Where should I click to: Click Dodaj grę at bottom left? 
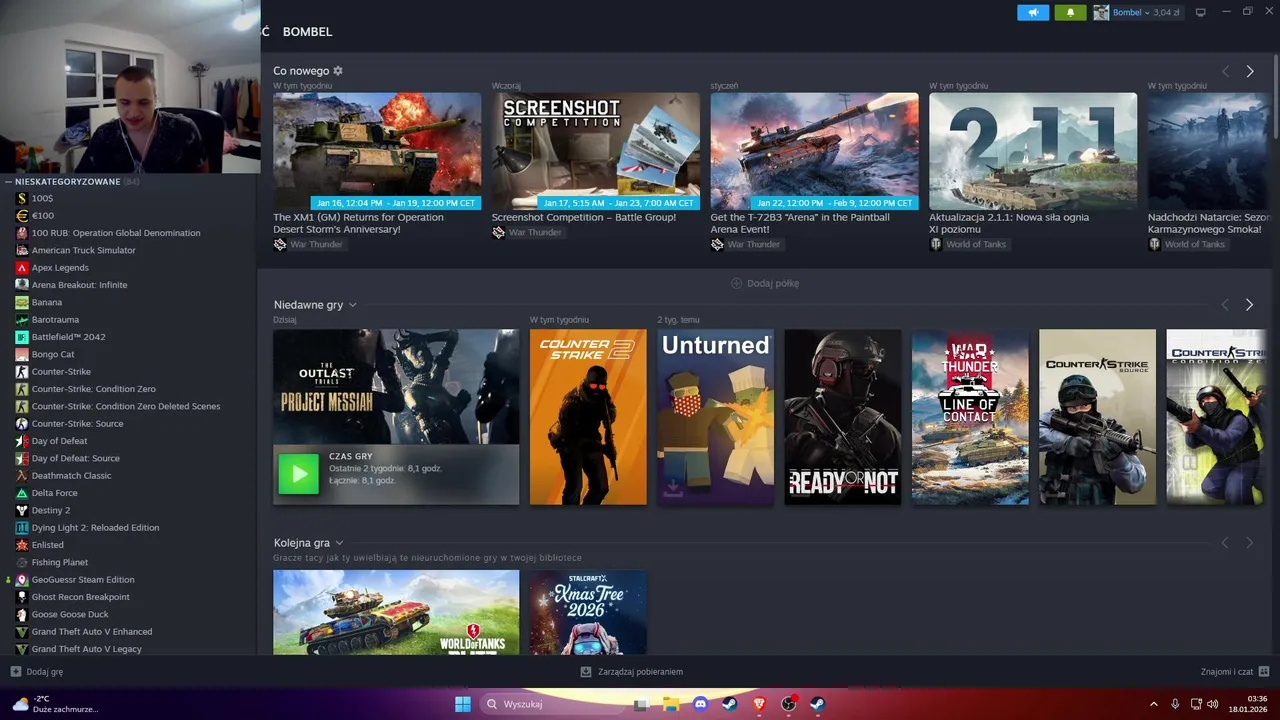point(37,672)
